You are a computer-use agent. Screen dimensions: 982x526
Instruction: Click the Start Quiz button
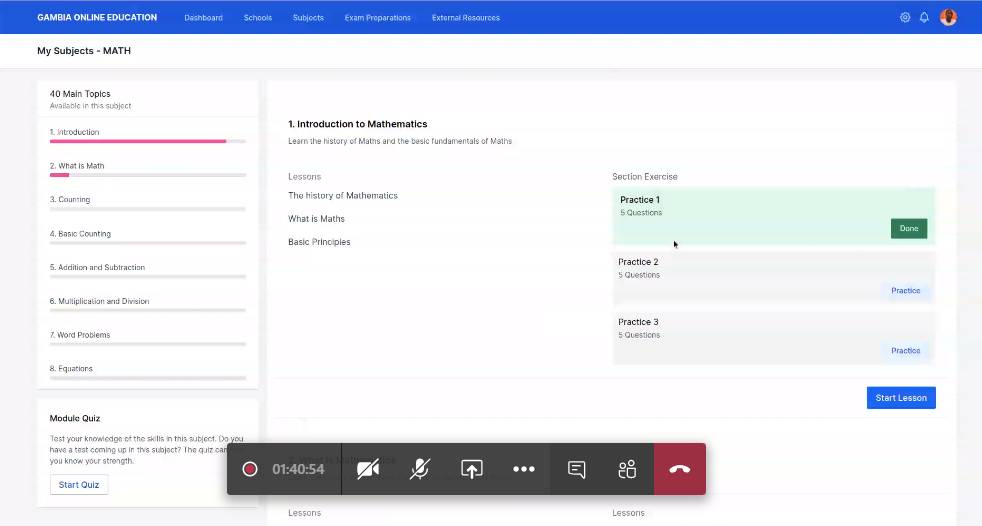79,485
